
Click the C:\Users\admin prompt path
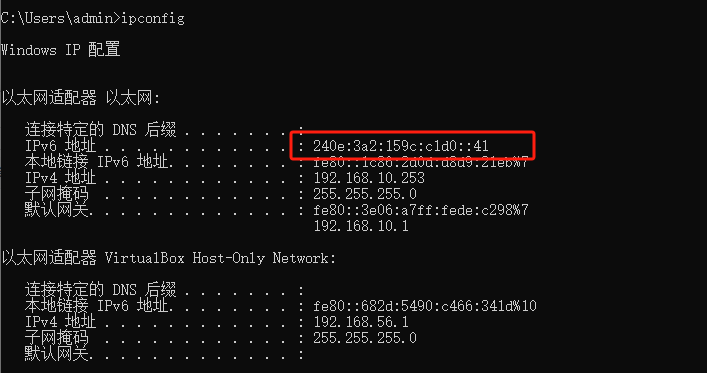pos(58,18)
